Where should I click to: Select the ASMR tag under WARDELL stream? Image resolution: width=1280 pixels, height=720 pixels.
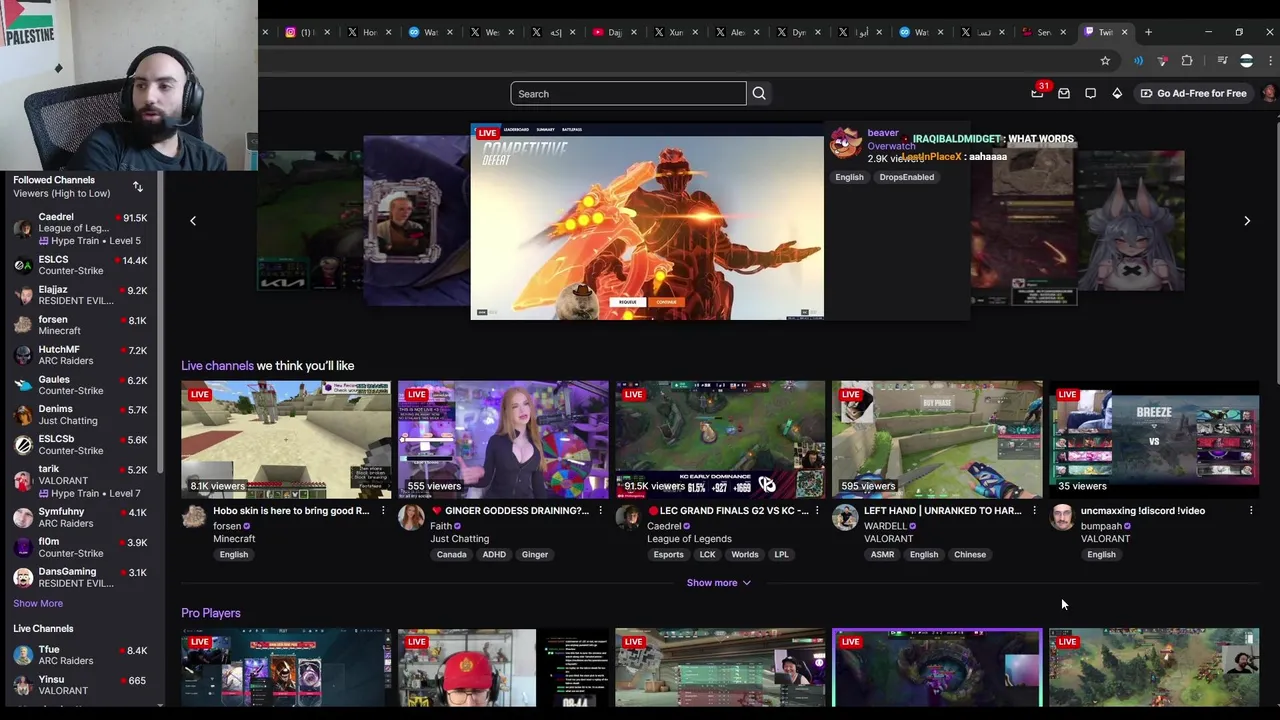pyautogui.click(x=882, y=555)
